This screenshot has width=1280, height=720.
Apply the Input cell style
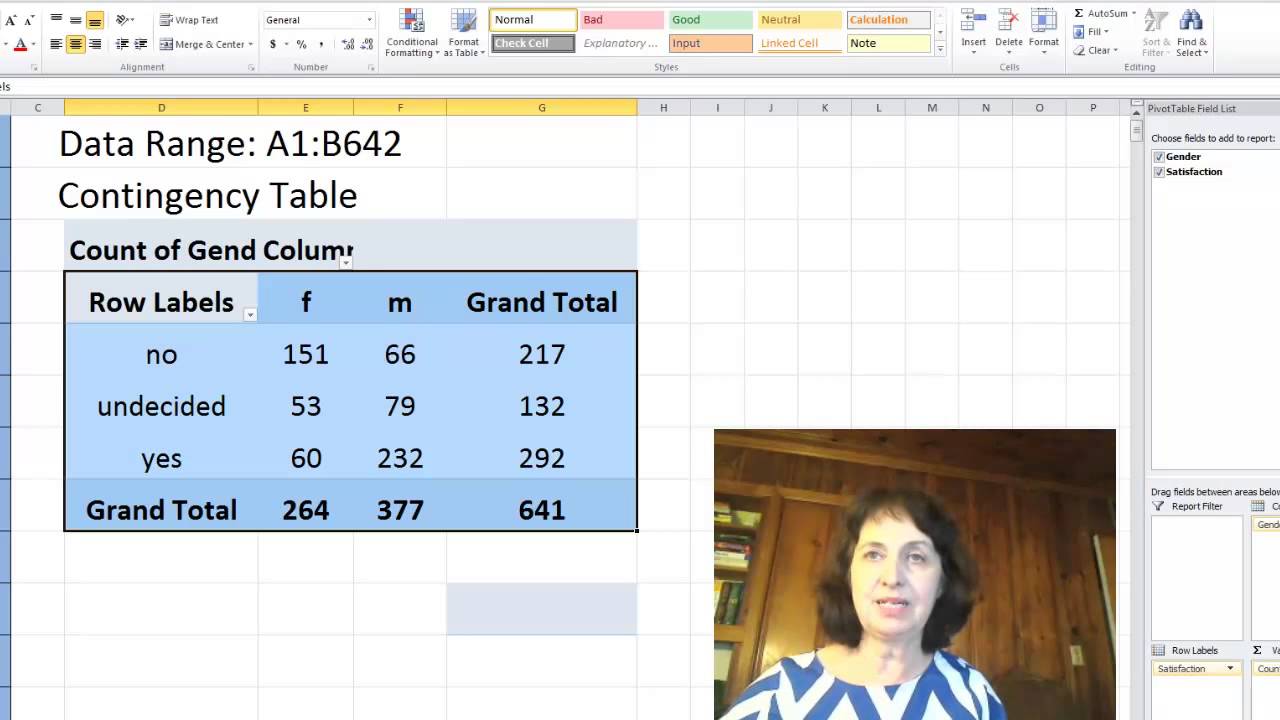tap(710, 43)
